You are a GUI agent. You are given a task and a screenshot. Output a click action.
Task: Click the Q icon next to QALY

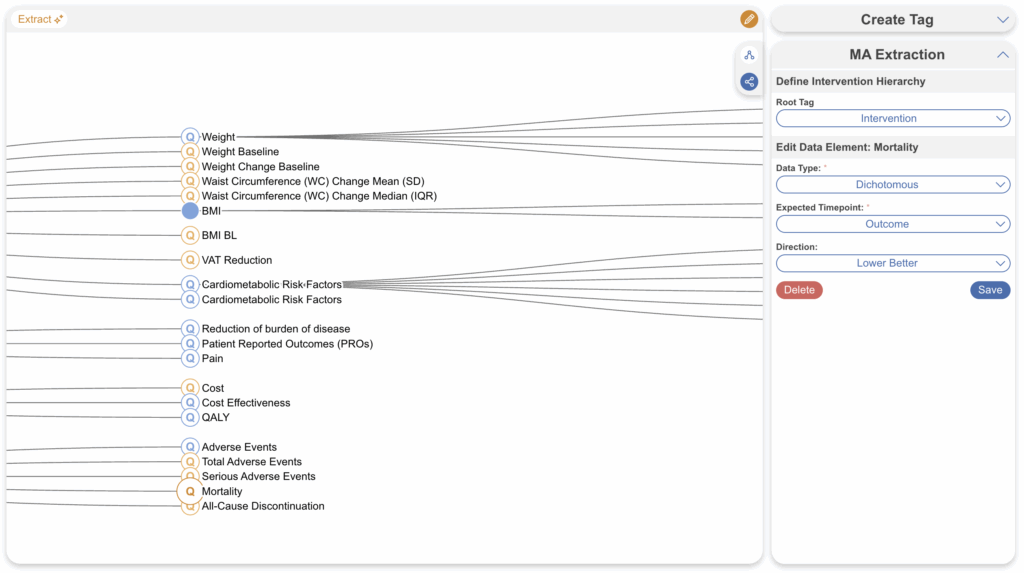click(x=190, y=418)
